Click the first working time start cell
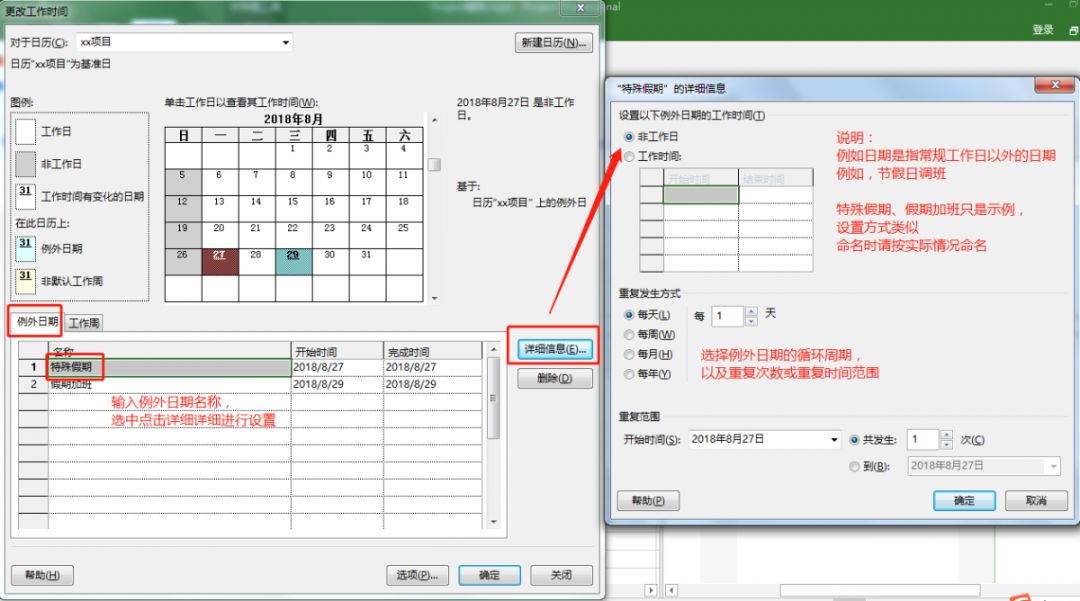Image resolution: width=1080 pixels, height=601 pixels. click(700, 195)
